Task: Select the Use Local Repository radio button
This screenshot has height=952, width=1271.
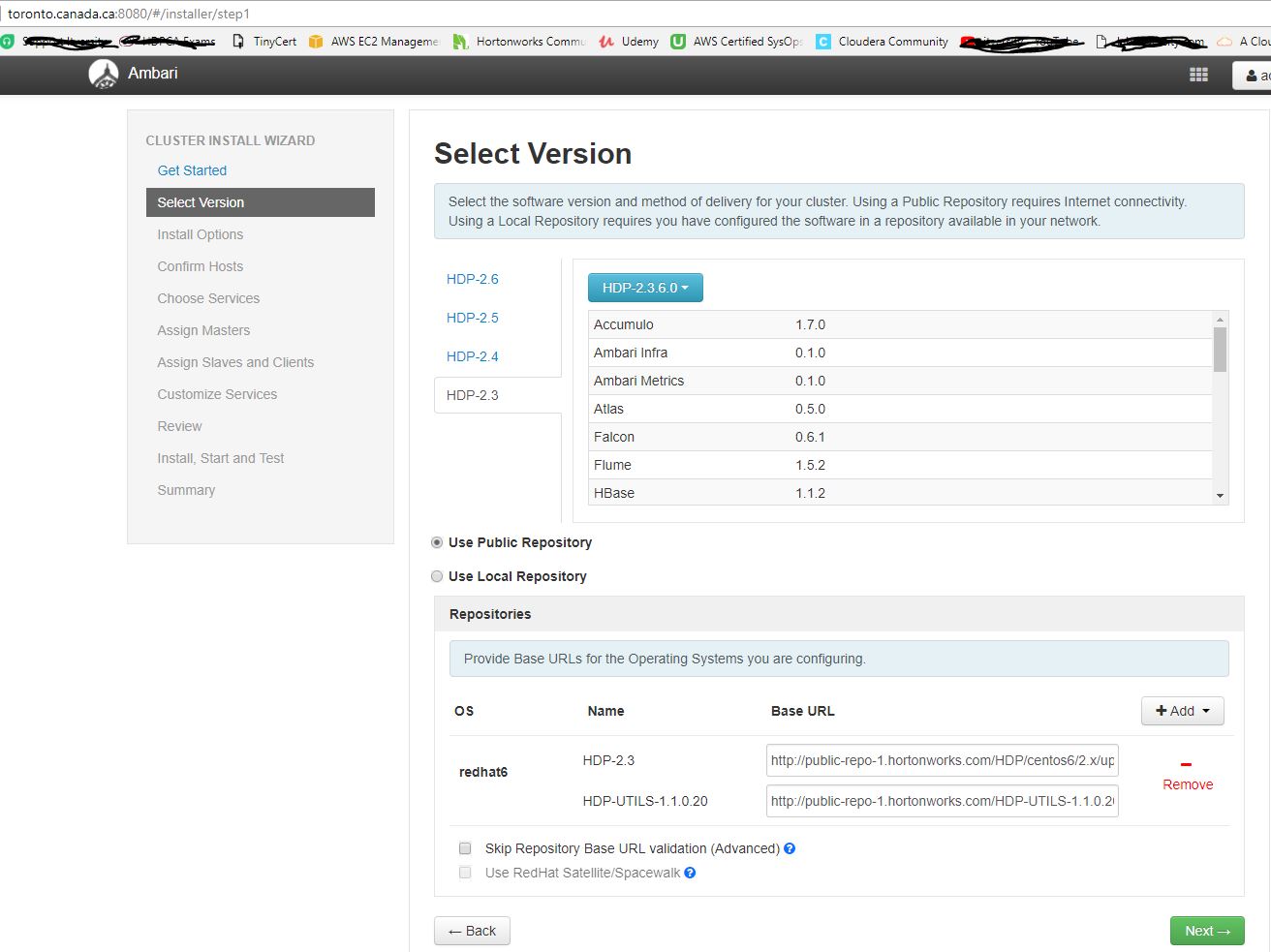Action: click(437, 576)
